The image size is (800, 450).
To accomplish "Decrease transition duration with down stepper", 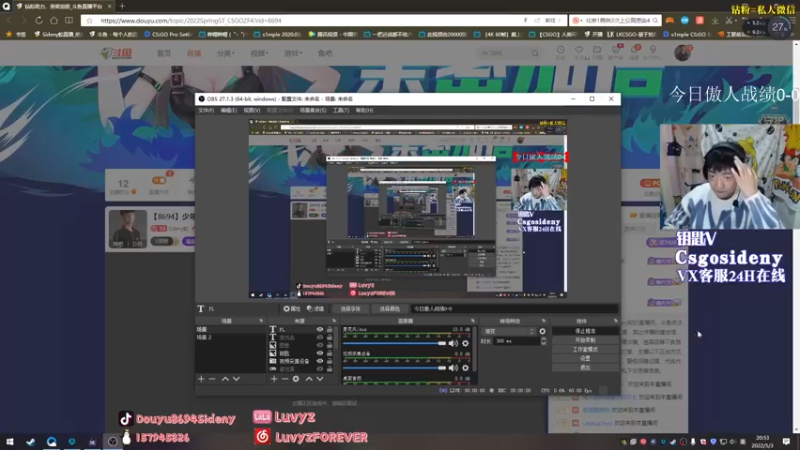I will pyautogui.click(x=543, y=343).
